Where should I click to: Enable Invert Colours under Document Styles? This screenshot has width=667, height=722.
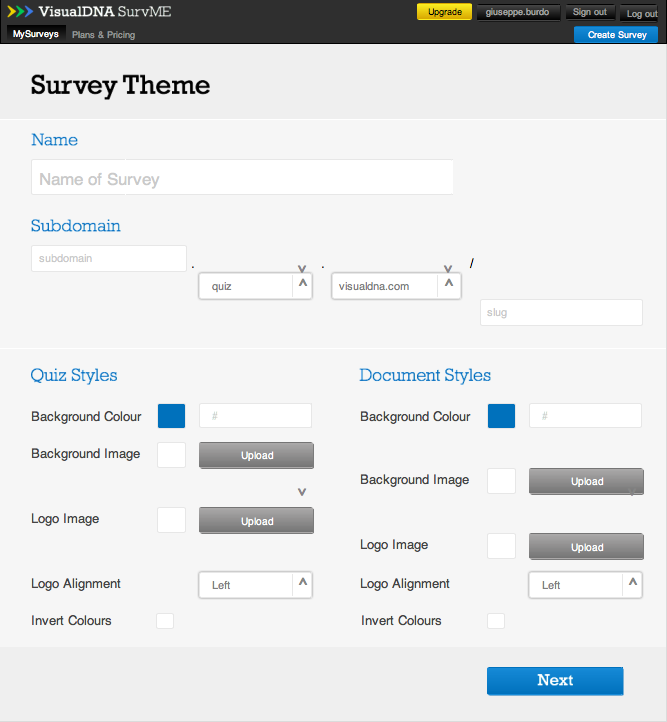point(495,621)
